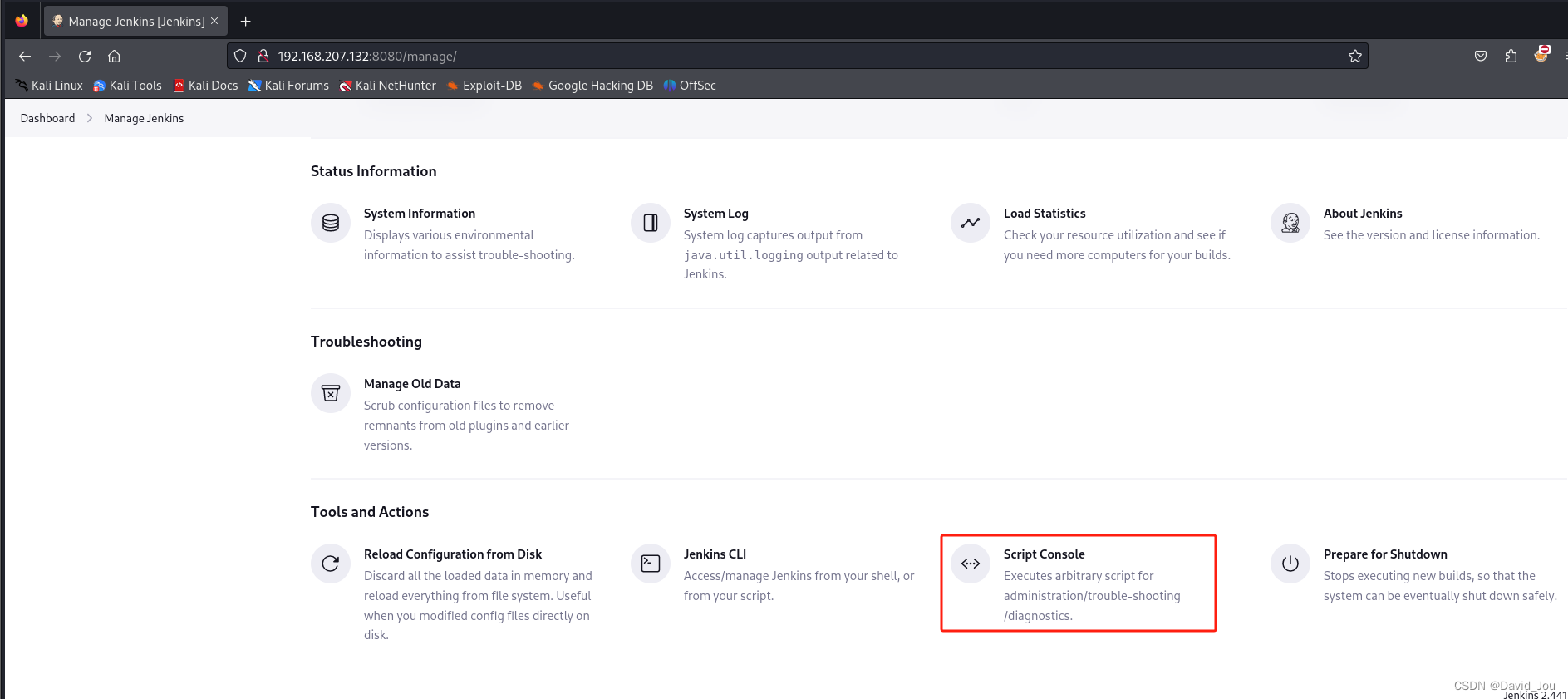Click the URL address bar field
The height and width of the screenshot is (699, 1568).
pos(798,57)
